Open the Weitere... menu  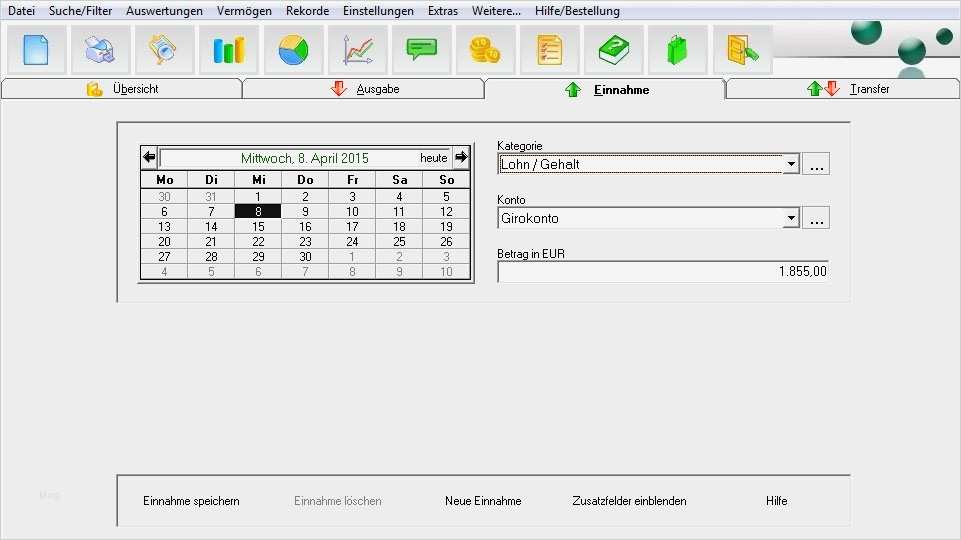point(496,10)
